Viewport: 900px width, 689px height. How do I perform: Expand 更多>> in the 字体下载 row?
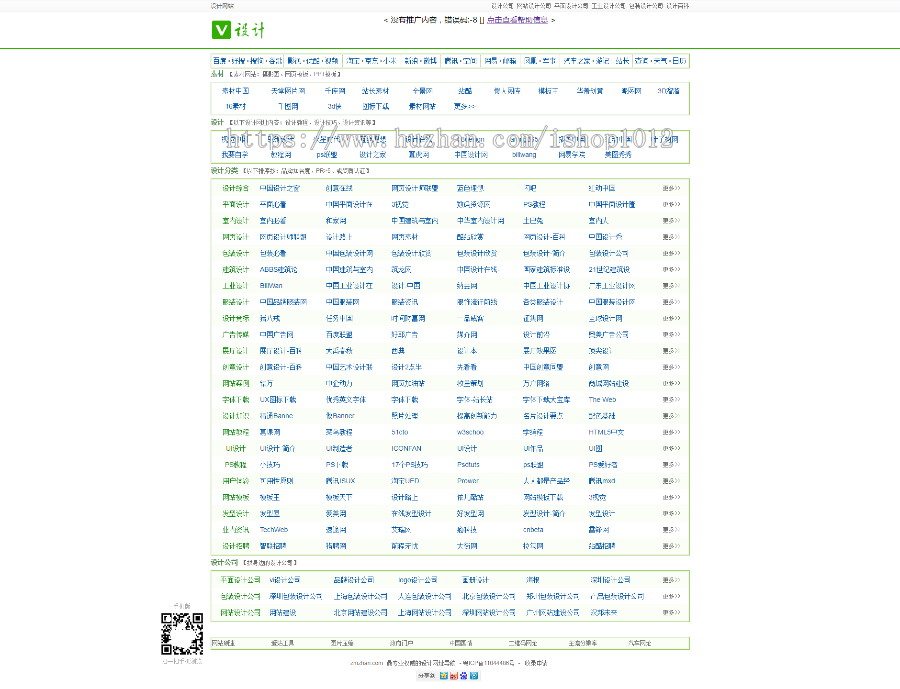click(x=671, y=400)
